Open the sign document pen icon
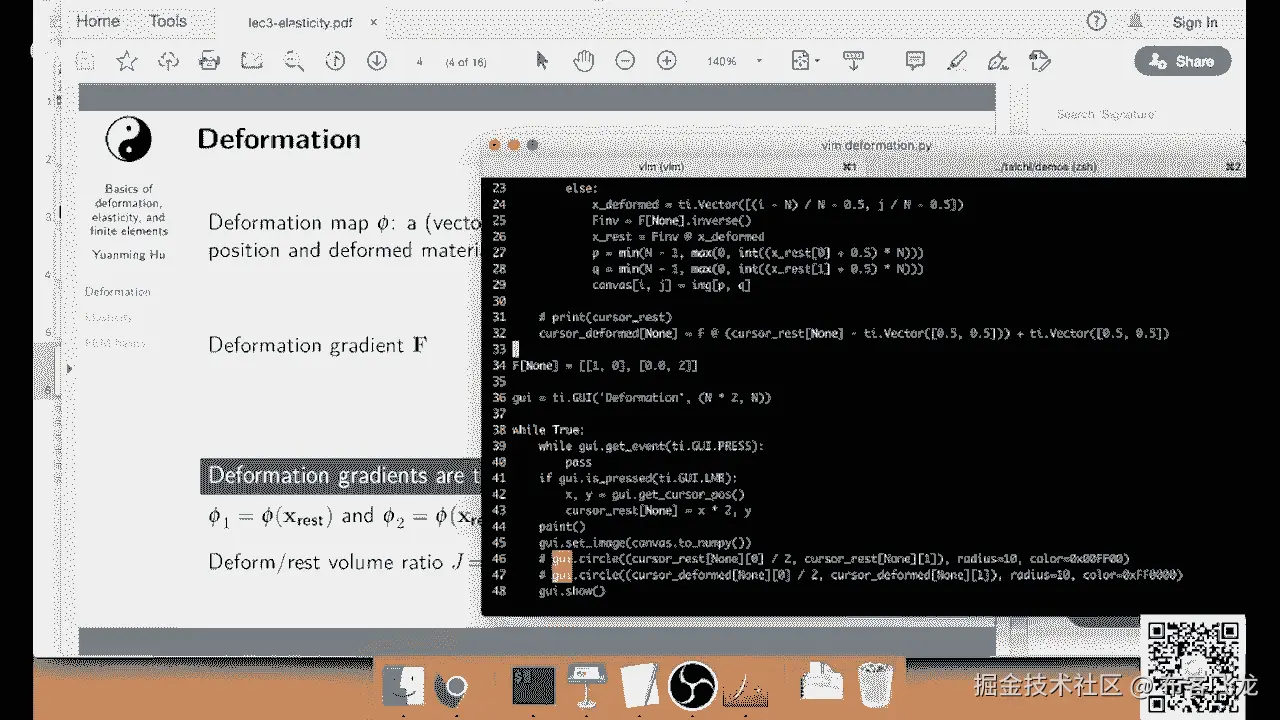The image size is (1280, 720). click(x=997, y=61)
